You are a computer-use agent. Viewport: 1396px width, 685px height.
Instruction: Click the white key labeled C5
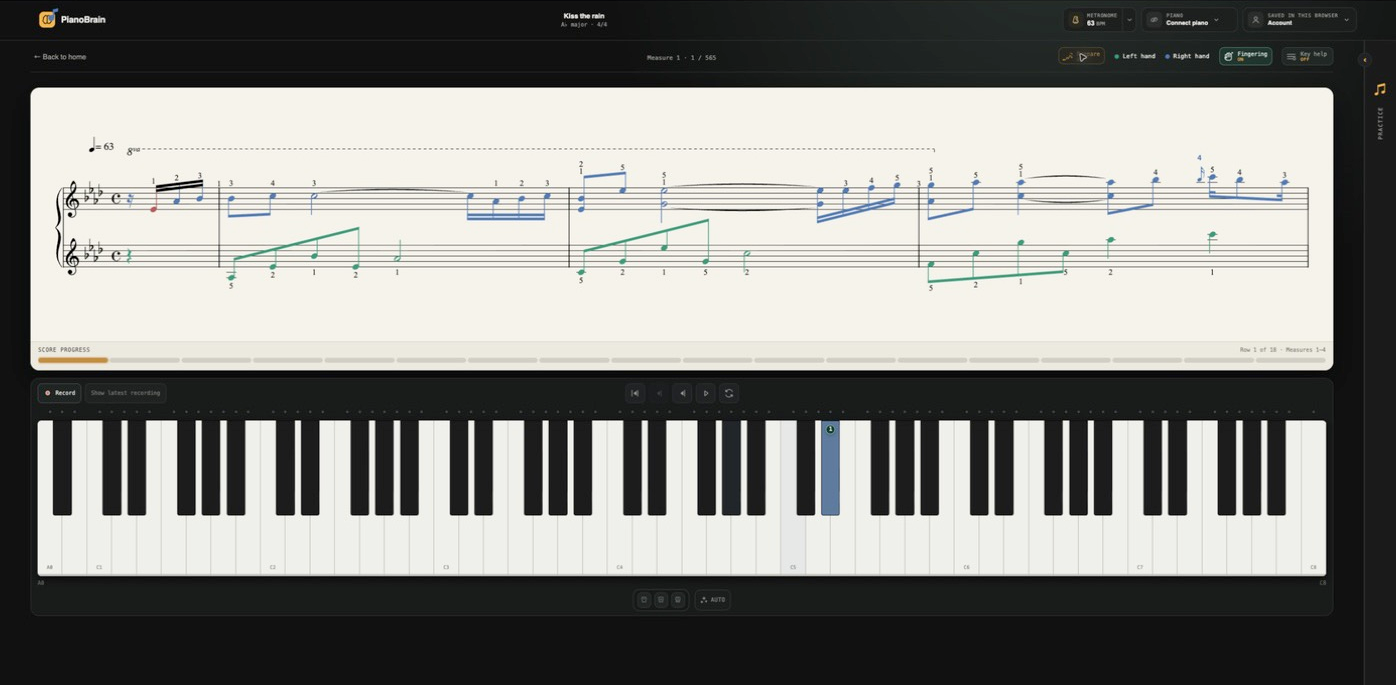pos(793,545)
